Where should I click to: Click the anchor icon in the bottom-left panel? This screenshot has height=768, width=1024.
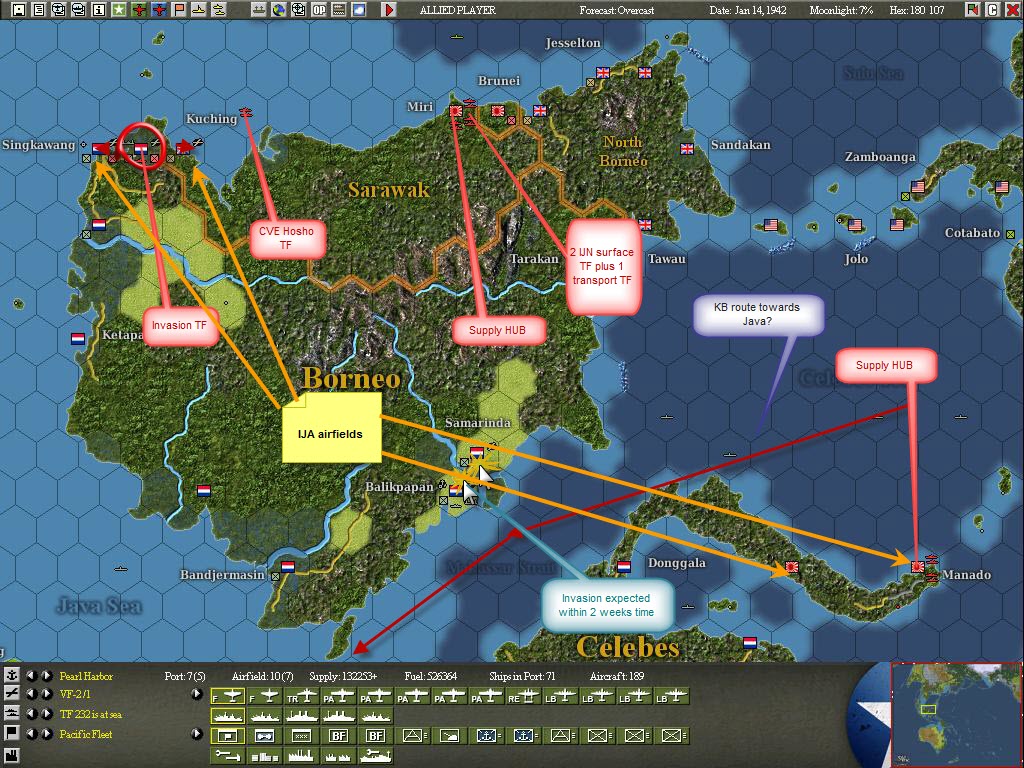point(11,676)
